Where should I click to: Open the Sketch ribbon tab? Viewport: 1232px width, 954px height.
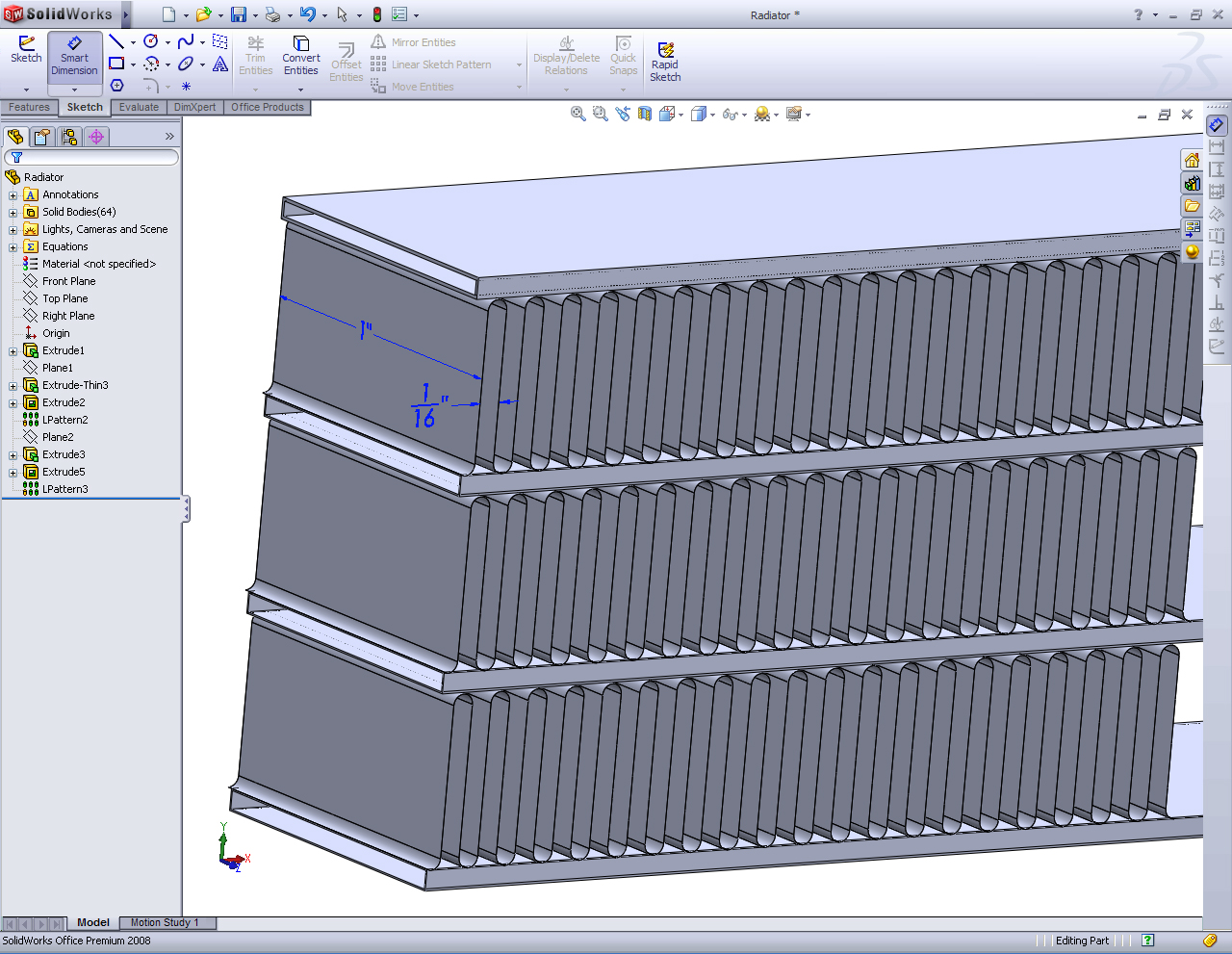85,107
